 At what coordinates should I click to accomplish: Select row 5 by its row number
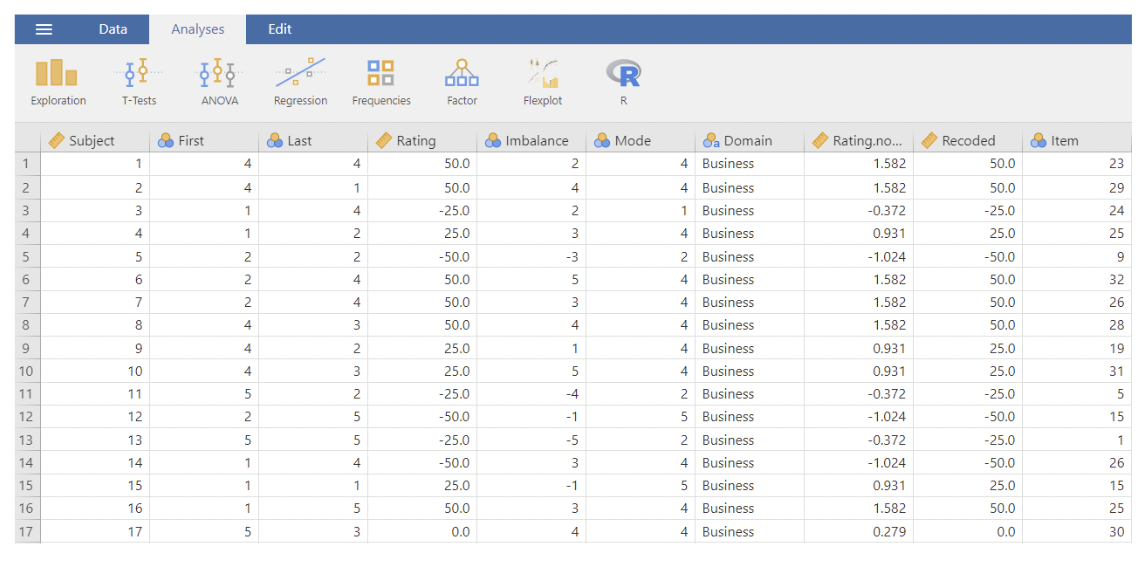pyautogui.click(x=27, y=257)
